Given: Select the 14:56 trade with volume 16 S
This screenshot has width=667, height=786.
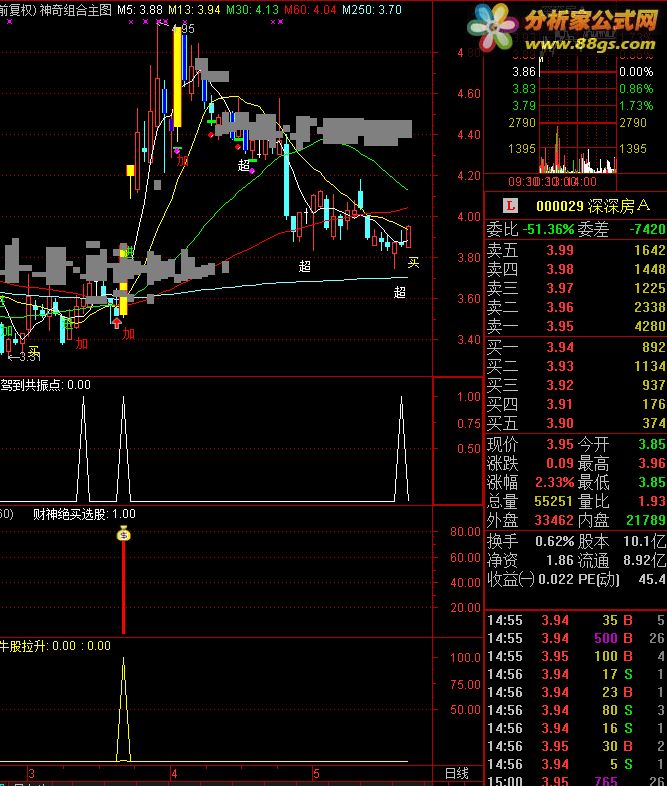Looking at the screenshot, I should (576, 729).
